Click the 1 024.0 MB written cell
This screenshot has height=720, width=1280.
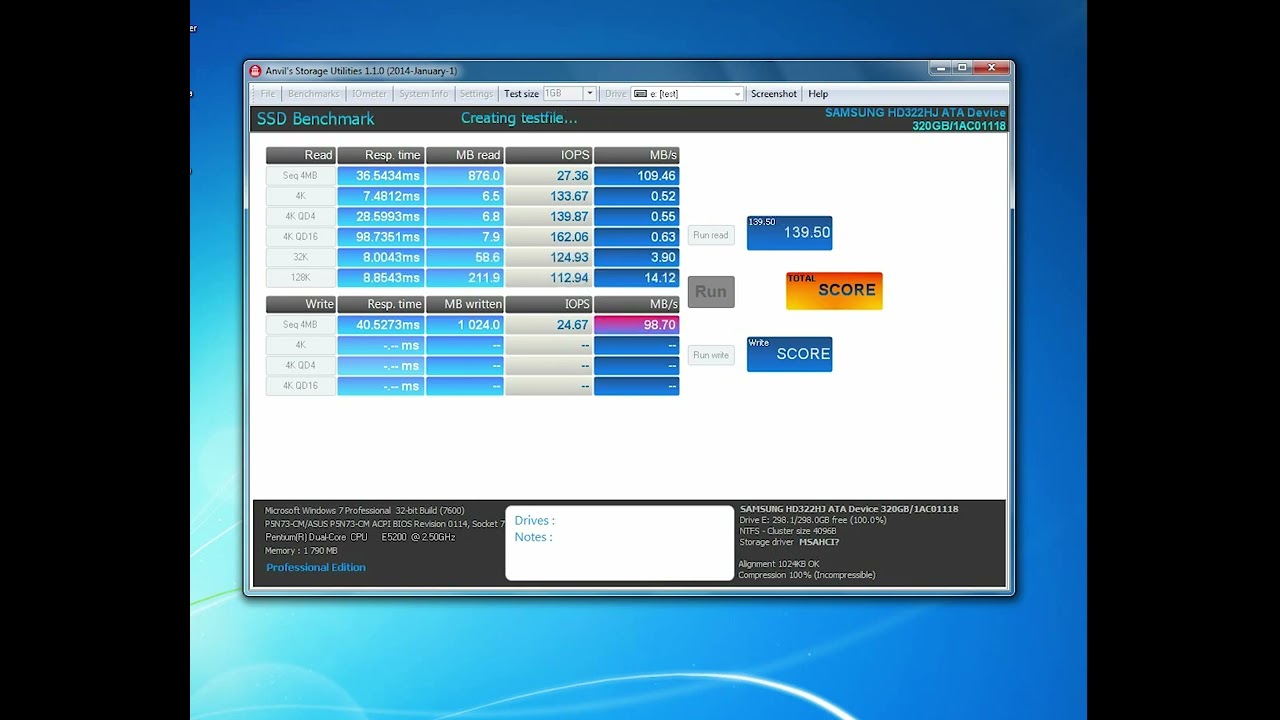465,325
